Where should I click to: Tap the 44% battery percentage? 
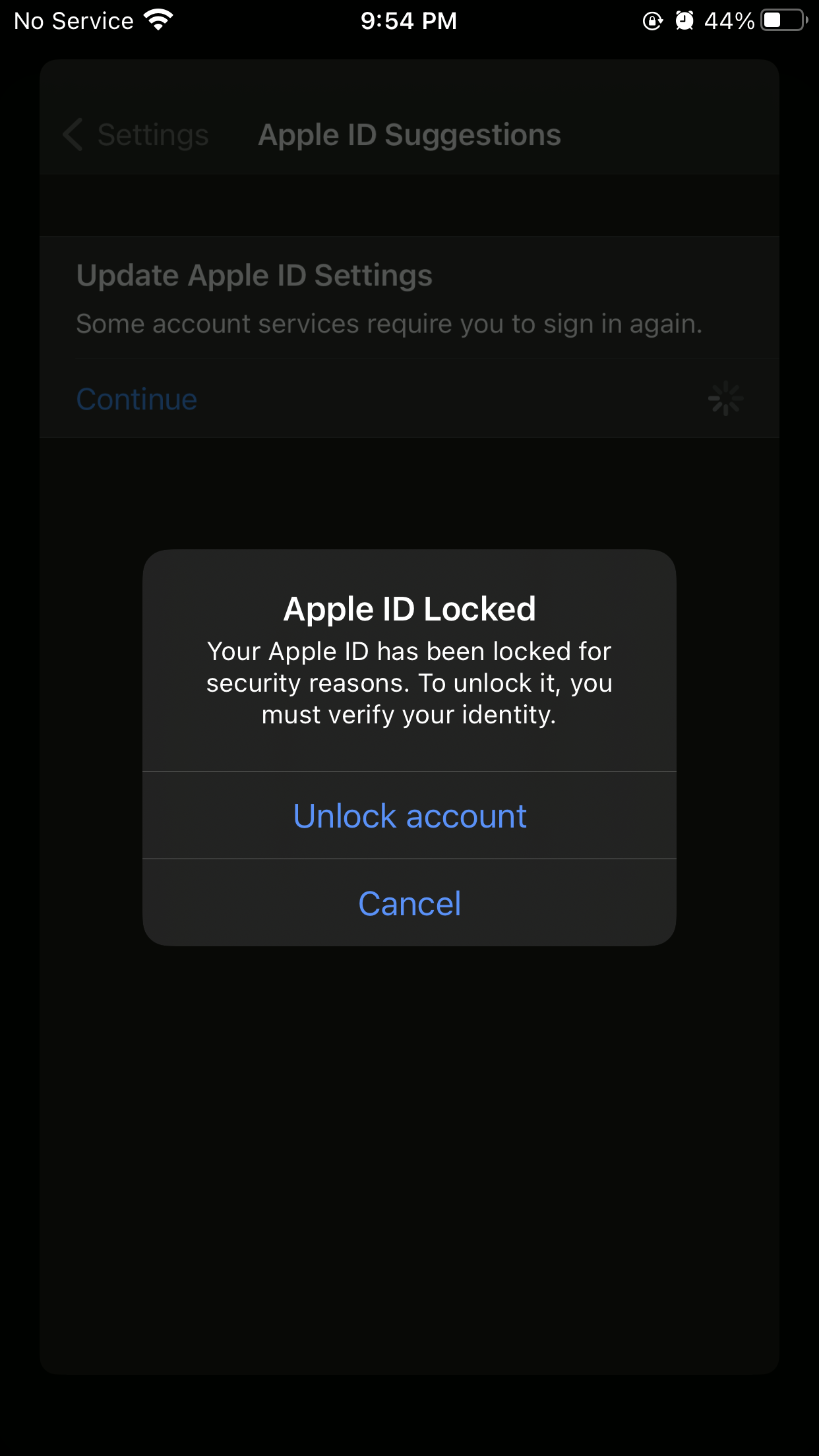729,21
